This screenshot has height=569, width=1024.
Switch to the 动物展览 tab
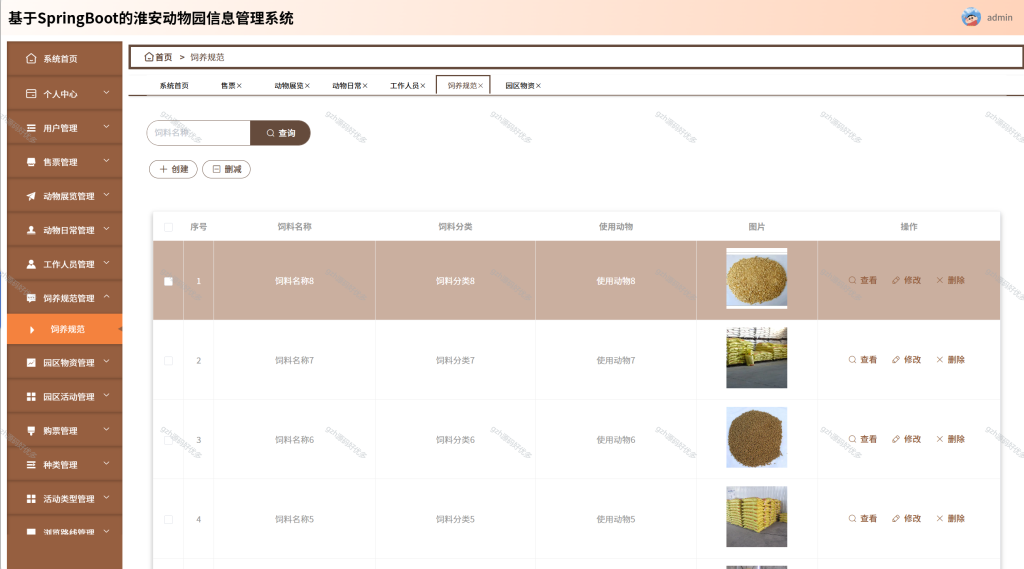[289, 86]
